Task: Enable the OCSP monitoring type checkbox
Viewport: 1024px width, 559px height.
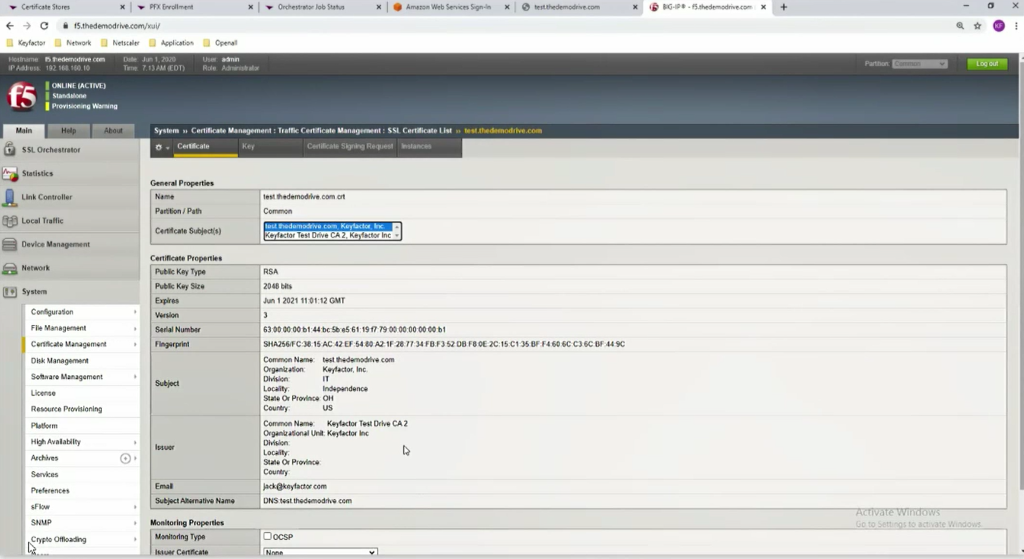Action: [x=267, y=537]
